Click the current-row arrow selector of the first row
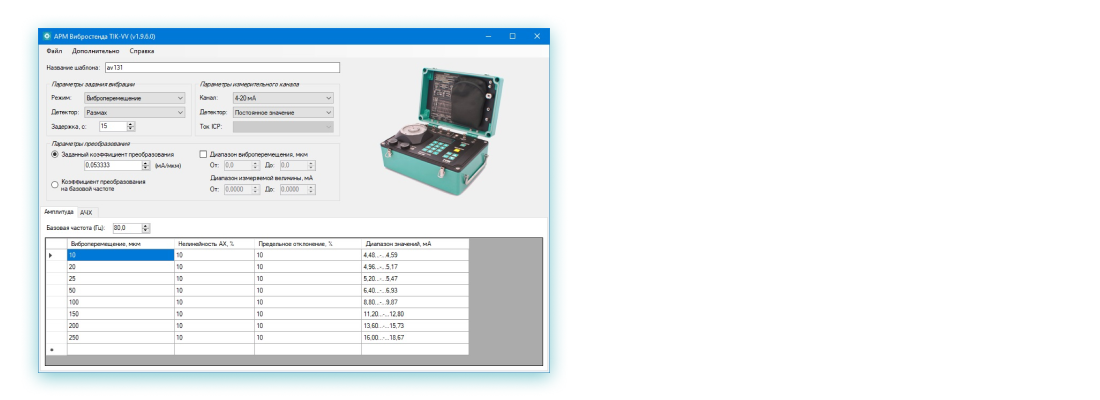The image size is (1100, 400). click(56, 255)
